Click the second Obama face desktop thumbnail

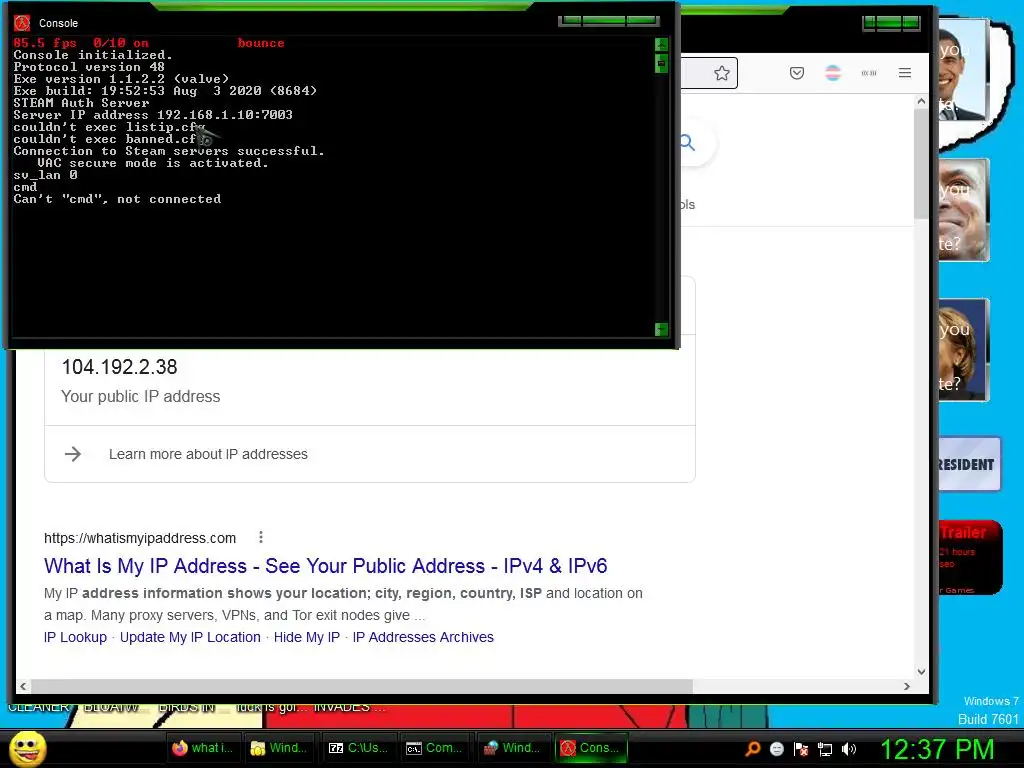(x=964, y=210)
